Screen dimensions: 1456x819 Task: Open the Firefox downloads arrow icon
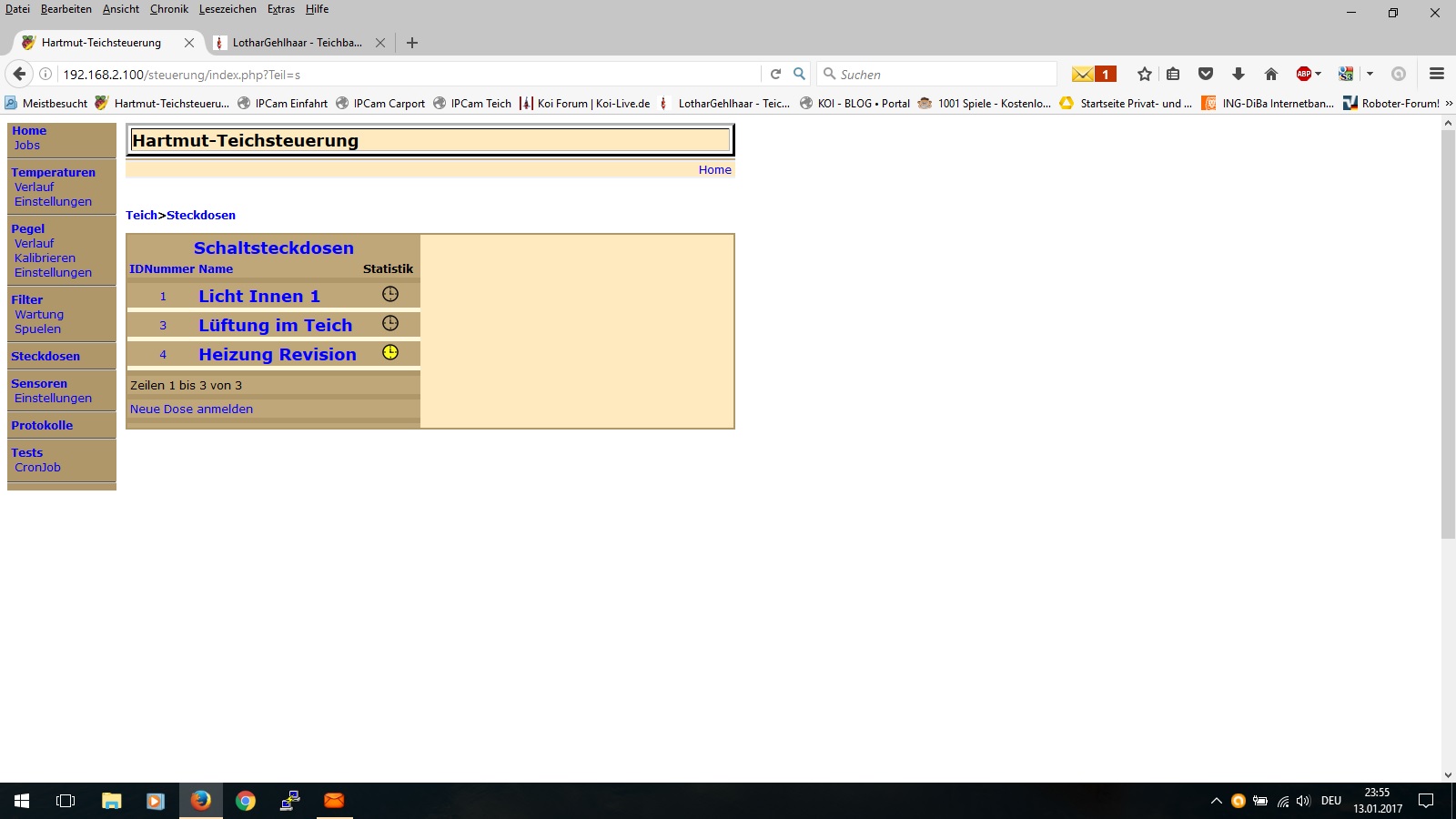click(x=1238, y=75)
